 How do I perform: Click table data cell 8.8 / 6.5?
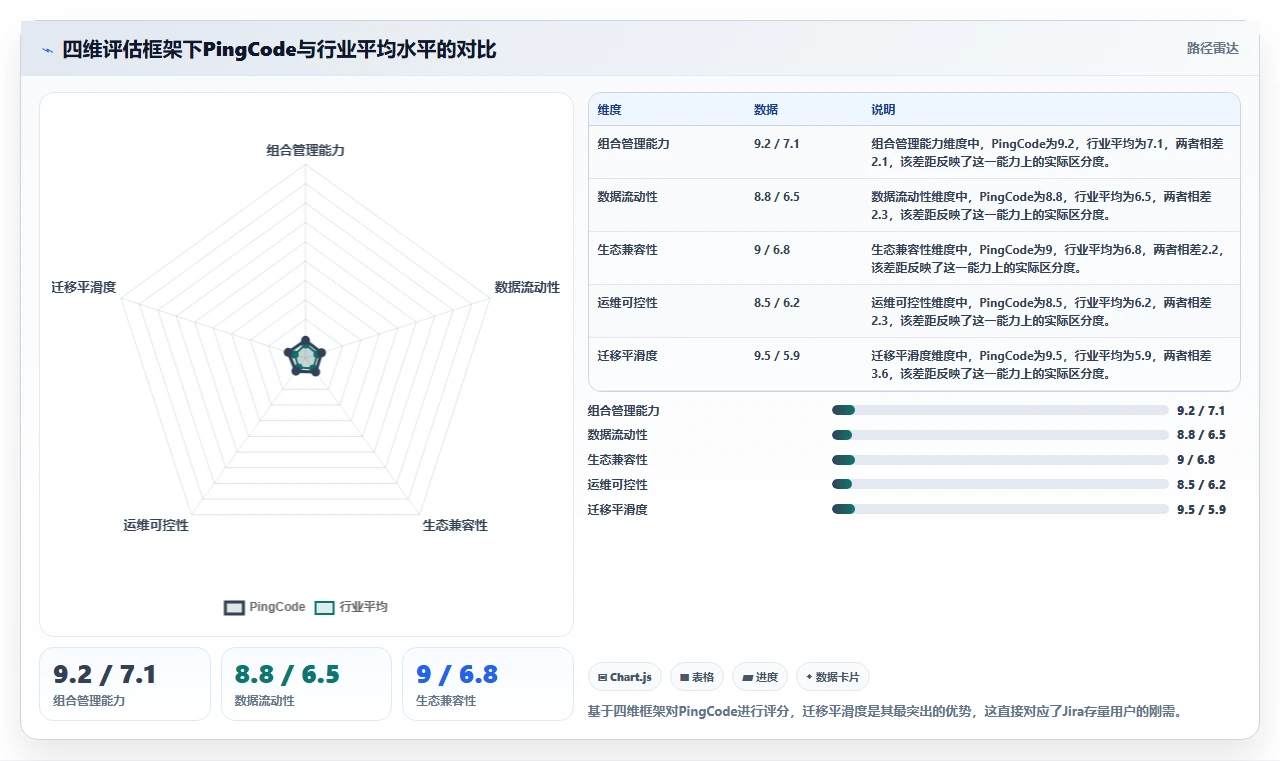pos(777,197)
